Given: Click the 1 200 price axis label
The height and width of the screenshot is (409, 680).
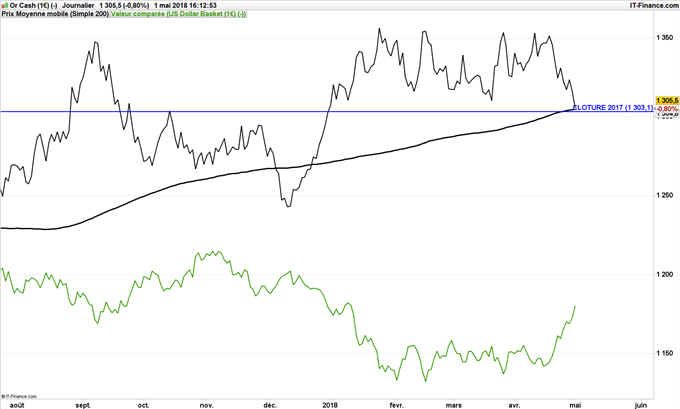Looking at the screenshot, I should pyautogui.click(x=664, y=275).
